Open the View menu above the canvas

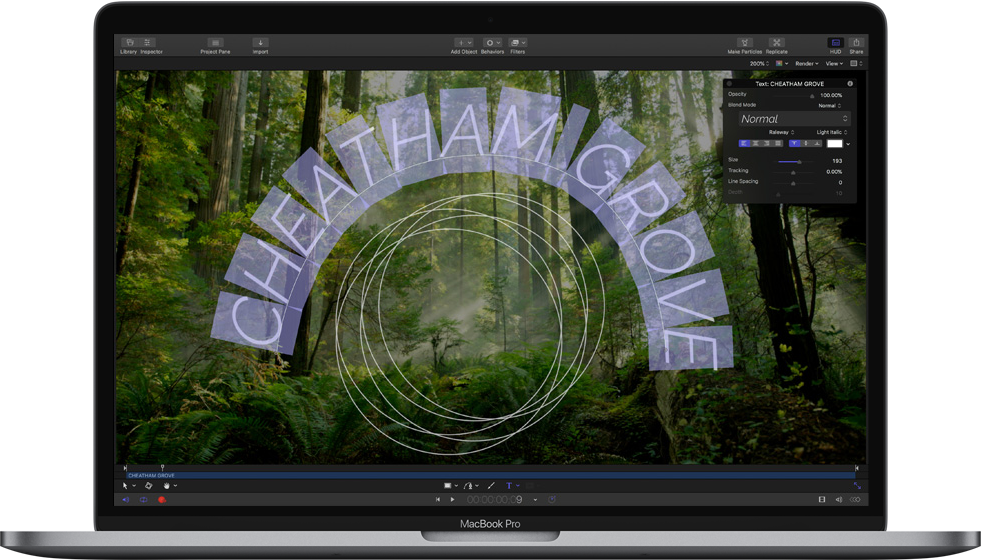(834, 63)
